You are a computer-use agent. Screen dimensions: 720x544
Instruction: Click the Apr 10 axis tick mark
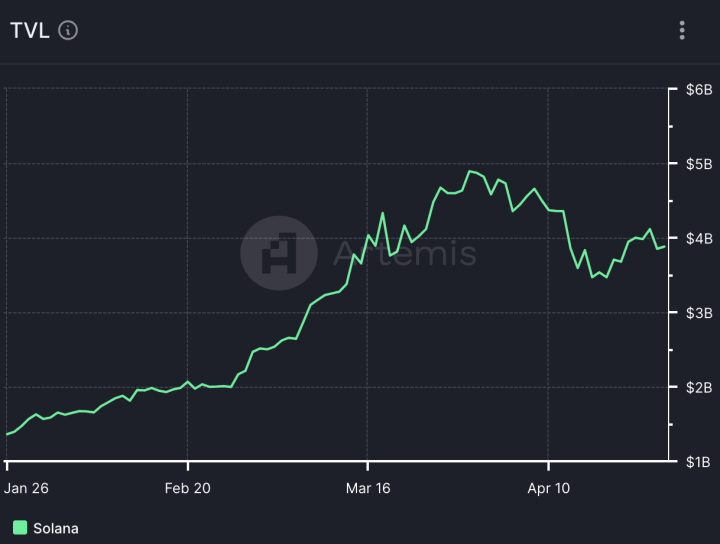tap(548, 465)
